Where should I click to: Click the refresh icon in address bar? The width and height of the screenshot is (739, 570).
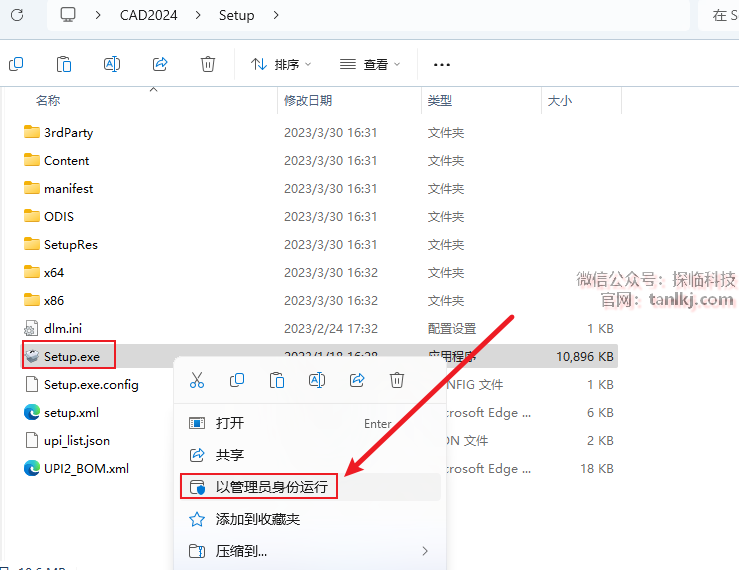(17, 15)
